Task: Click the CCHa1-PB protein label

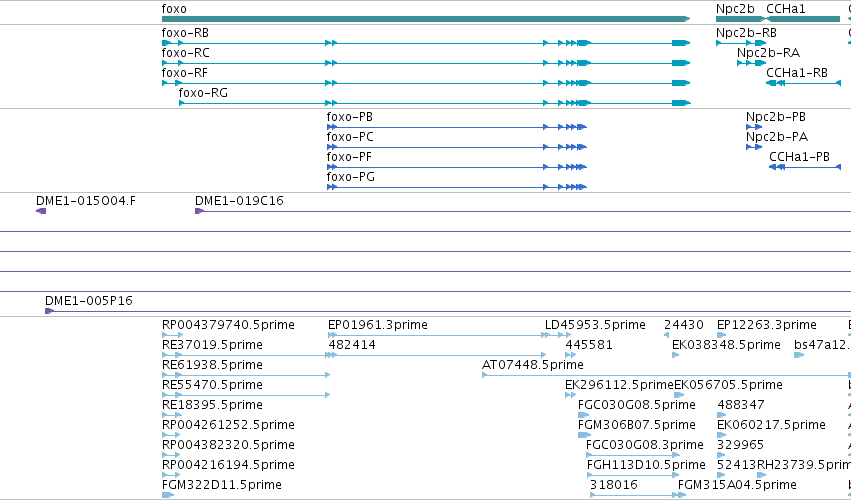Action: pos(799,157)
